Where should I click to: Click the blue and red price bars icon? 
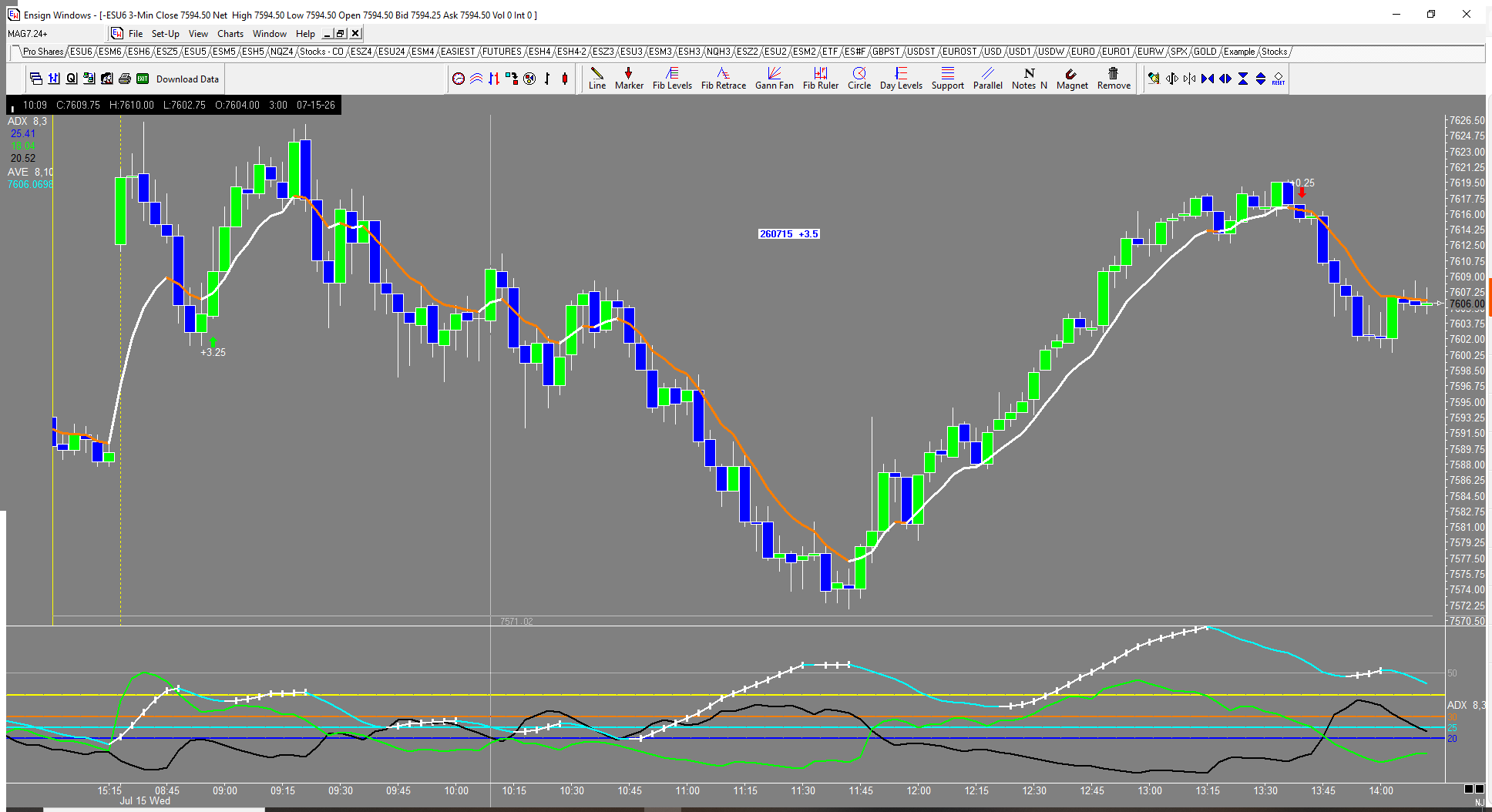coord(494,79)
